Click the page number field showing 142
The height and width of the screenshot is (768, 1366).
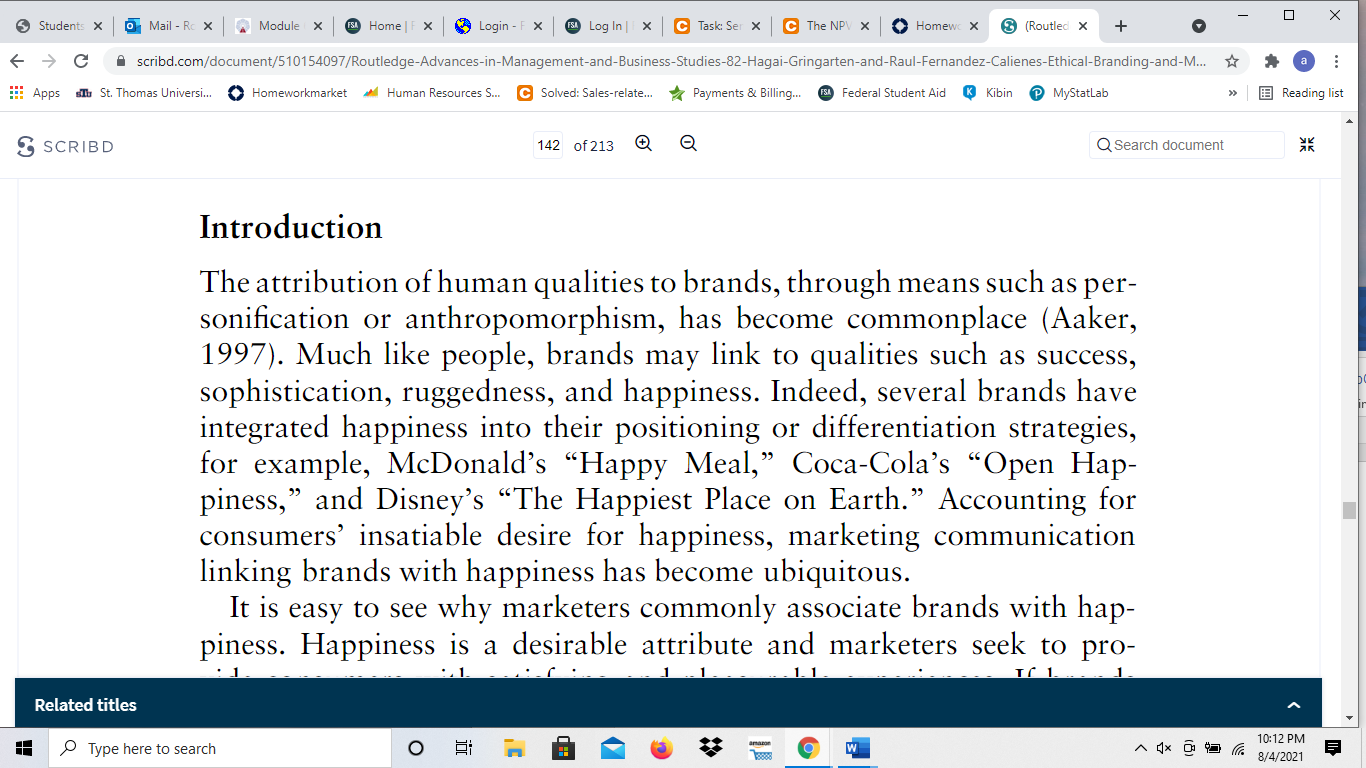coord(548,145)
